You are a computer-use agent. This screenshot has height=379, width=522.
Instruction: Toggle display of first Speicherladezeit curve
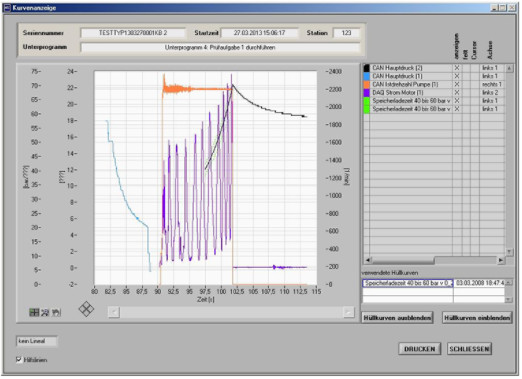click(457, 100)
